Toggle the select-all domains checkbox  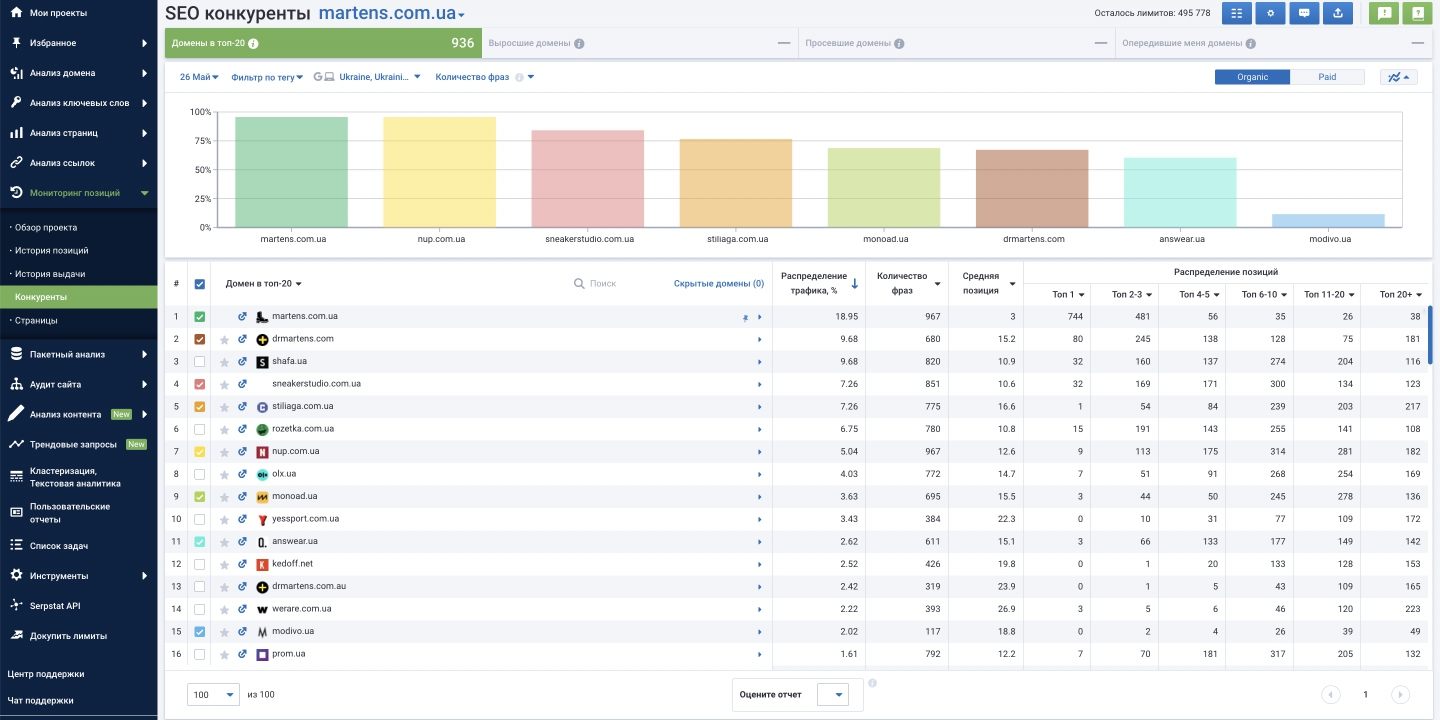[200, 284]
